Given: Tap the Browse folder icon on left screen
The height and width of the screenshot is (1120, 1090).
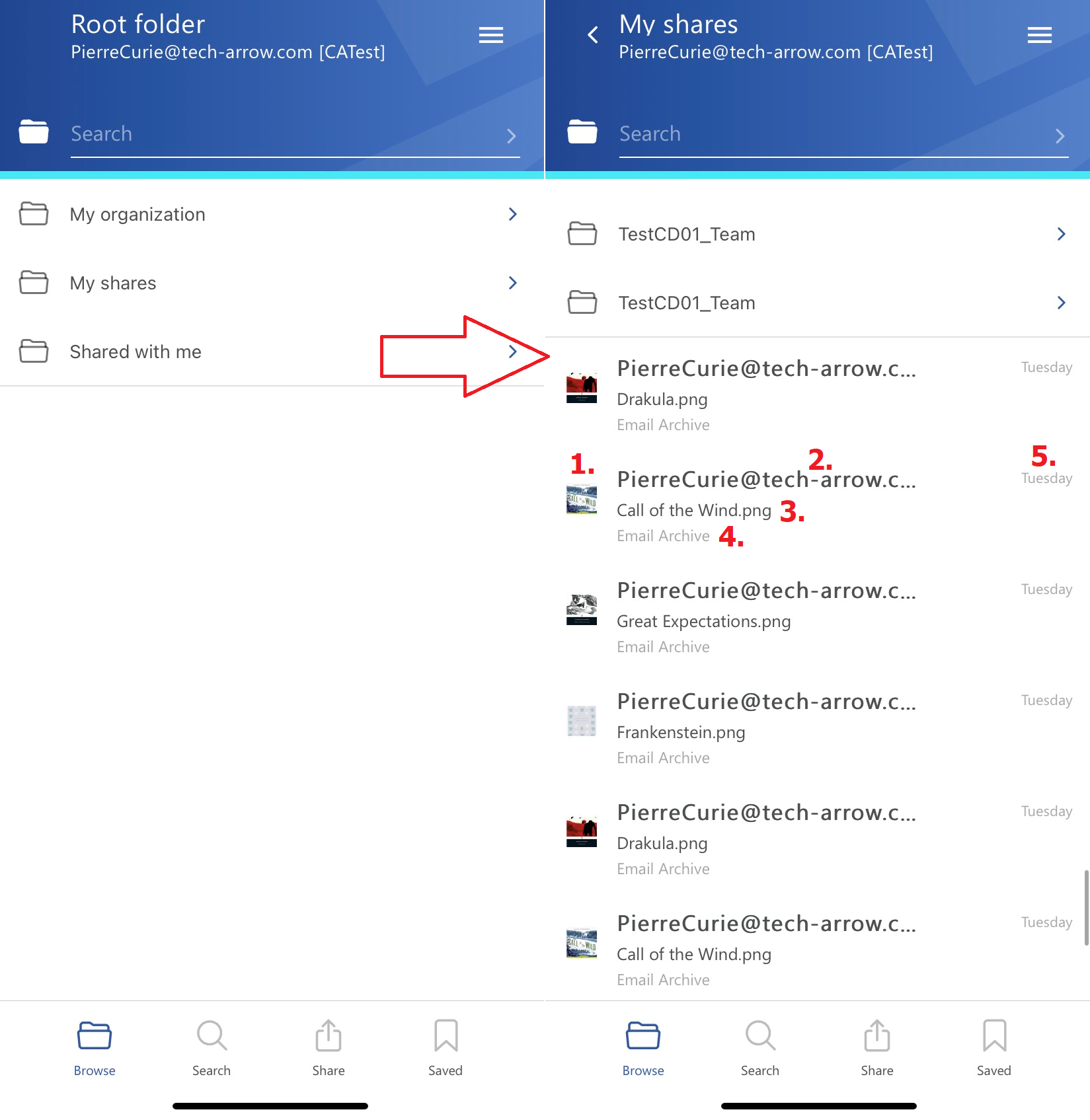Looking at the screenshot, I should [95, 1035].
